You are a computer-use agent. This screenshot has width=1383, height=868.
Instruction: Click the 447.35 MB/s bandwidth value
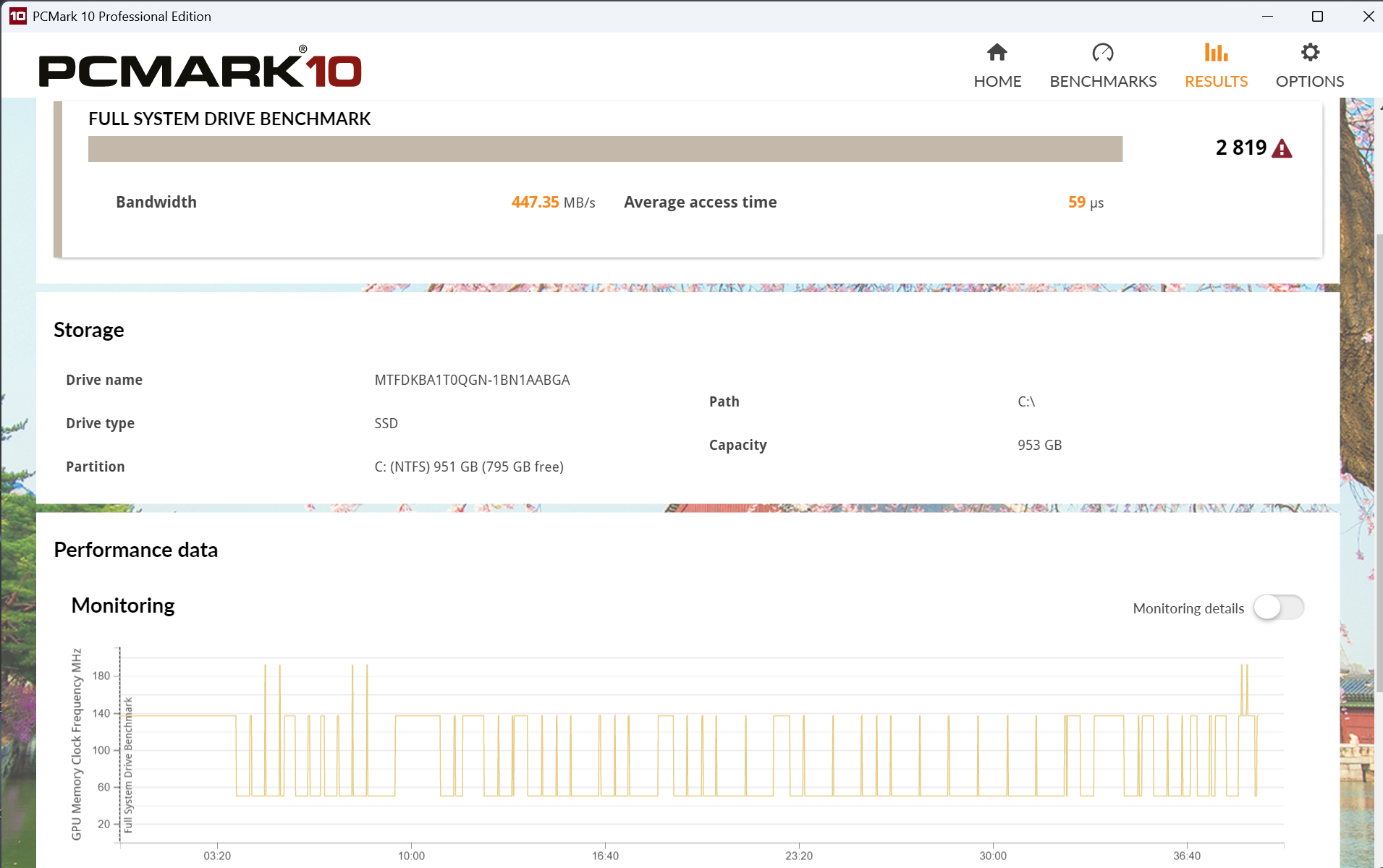pos(553,203)
